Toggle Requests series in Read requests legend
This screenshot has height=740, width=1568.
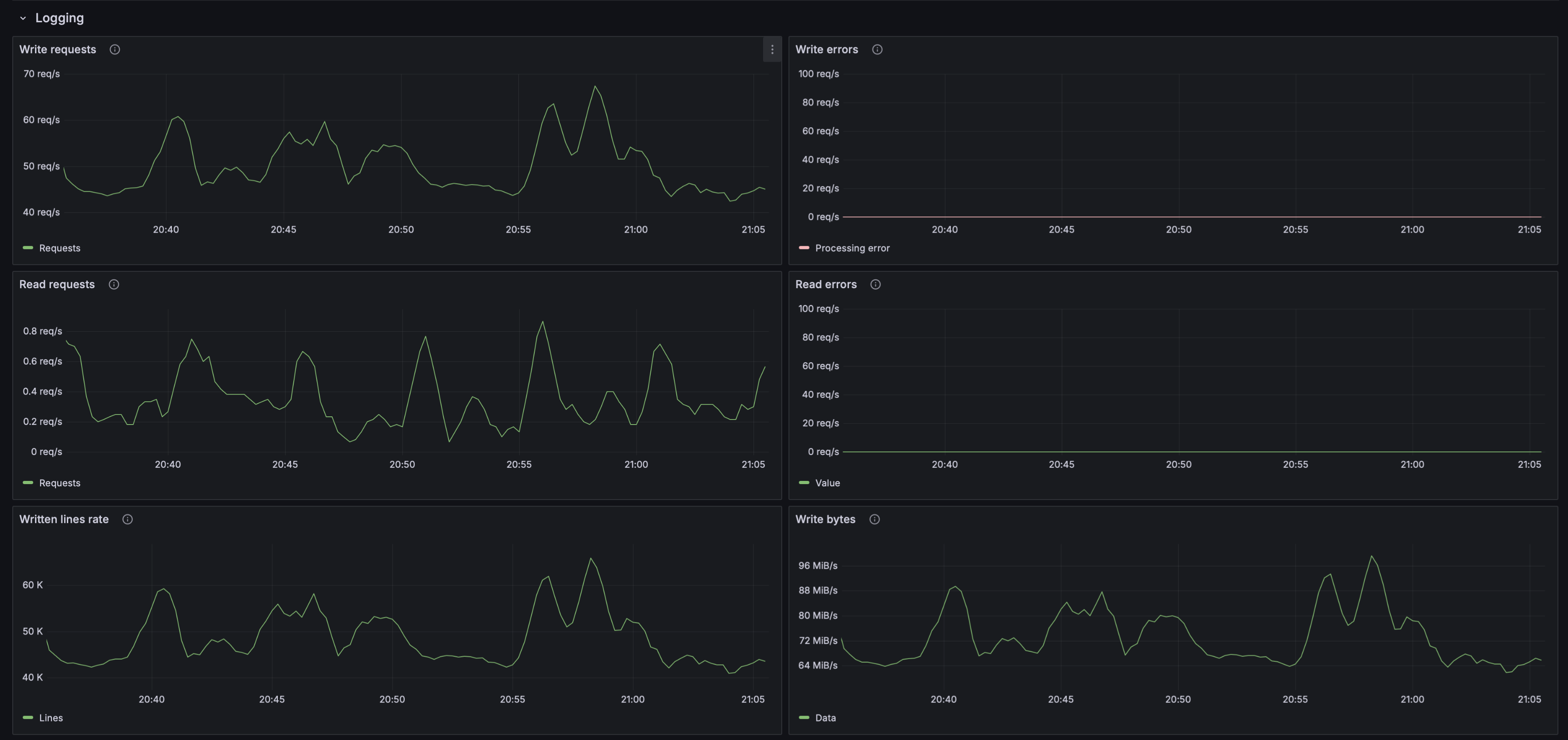[60, 483]
